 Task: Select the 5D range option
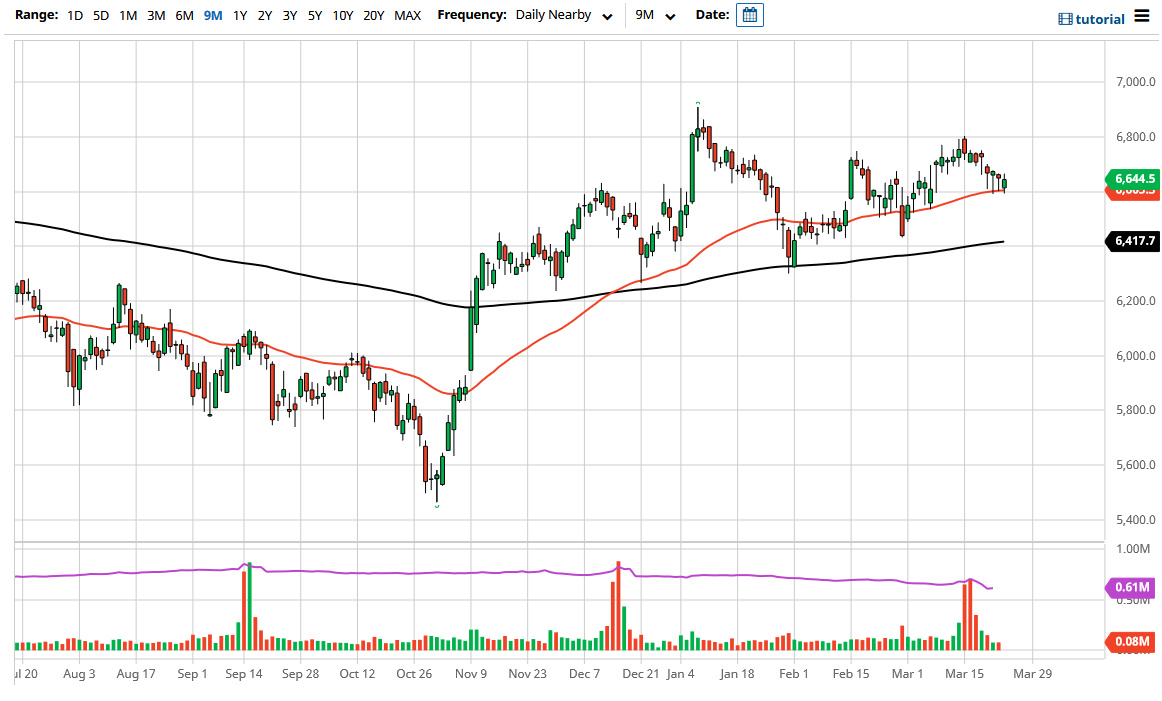(100, 15)
